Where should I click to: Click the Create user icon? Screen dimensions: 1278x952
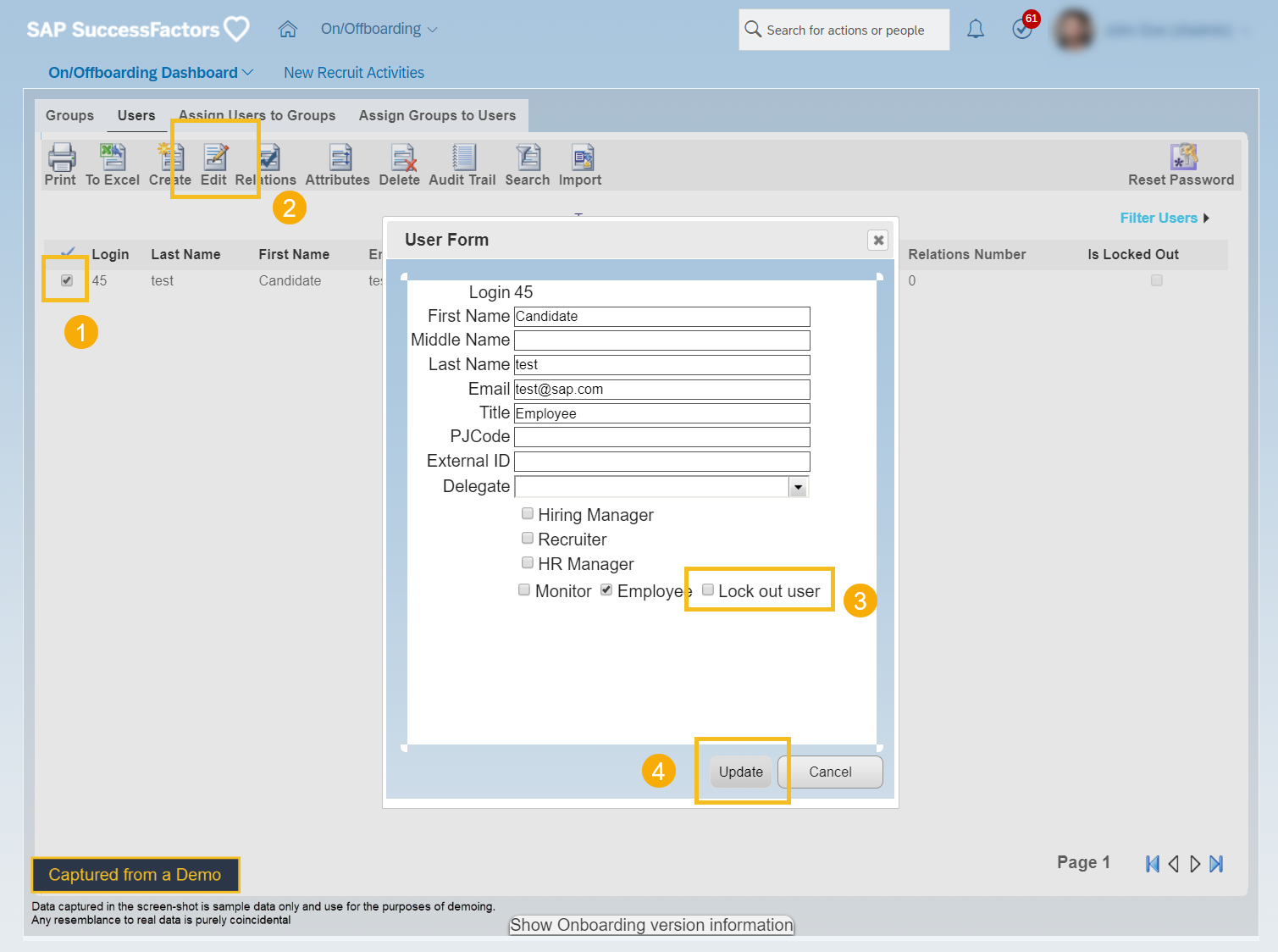pyautogui.click(x=171, y=158)
